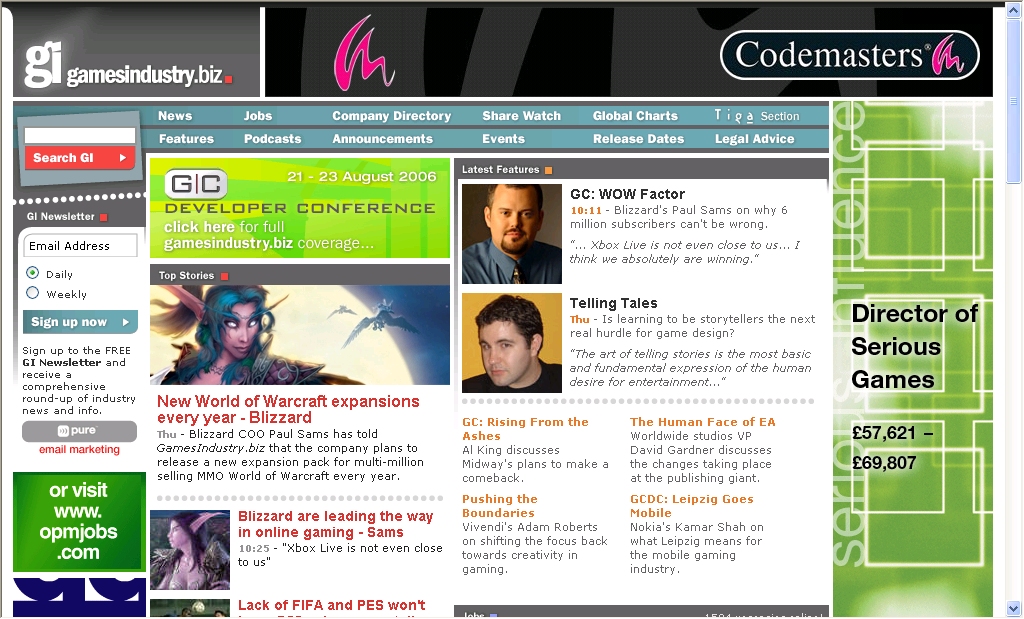Open Lack of FIFA and PES headline
Viewport: 1024px width, 619px height.
click(x=331, y=606)
